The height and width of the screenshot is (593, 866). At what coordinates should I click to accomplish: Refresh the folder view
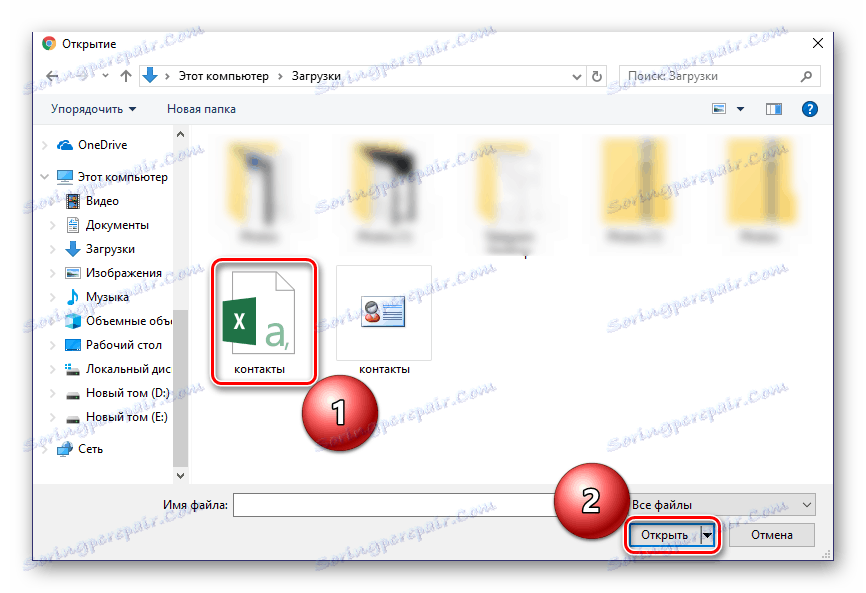[596, 76]
